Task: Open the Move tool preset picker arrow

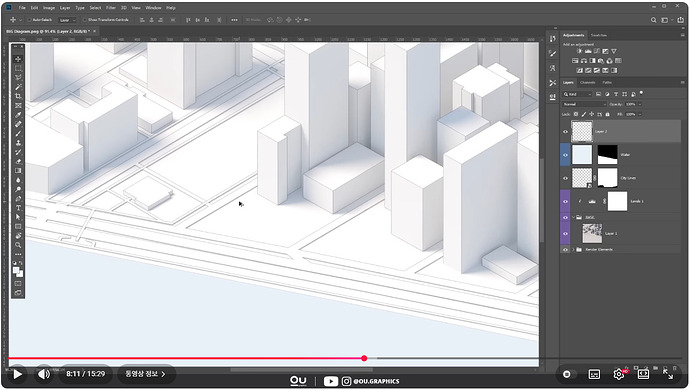Action: pos(20,20)
